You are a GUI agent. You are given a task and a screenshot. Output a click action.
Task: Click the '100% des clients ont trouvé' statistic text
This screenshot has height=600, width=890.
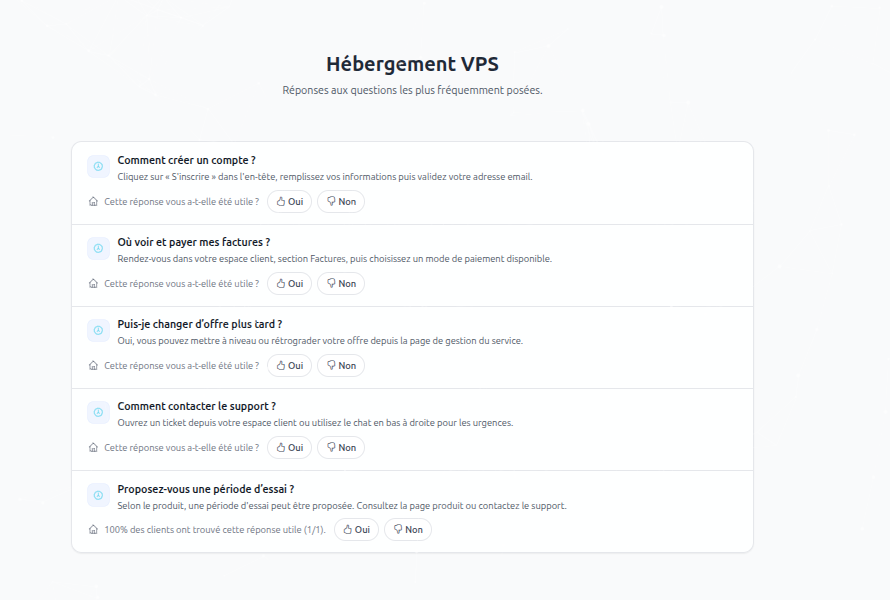[x=214, y=530]
